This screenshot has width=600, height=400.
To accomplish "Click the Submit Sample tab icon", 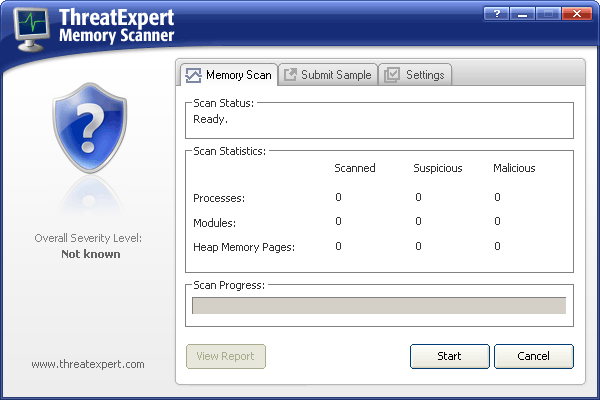I will tap(290, 74).
